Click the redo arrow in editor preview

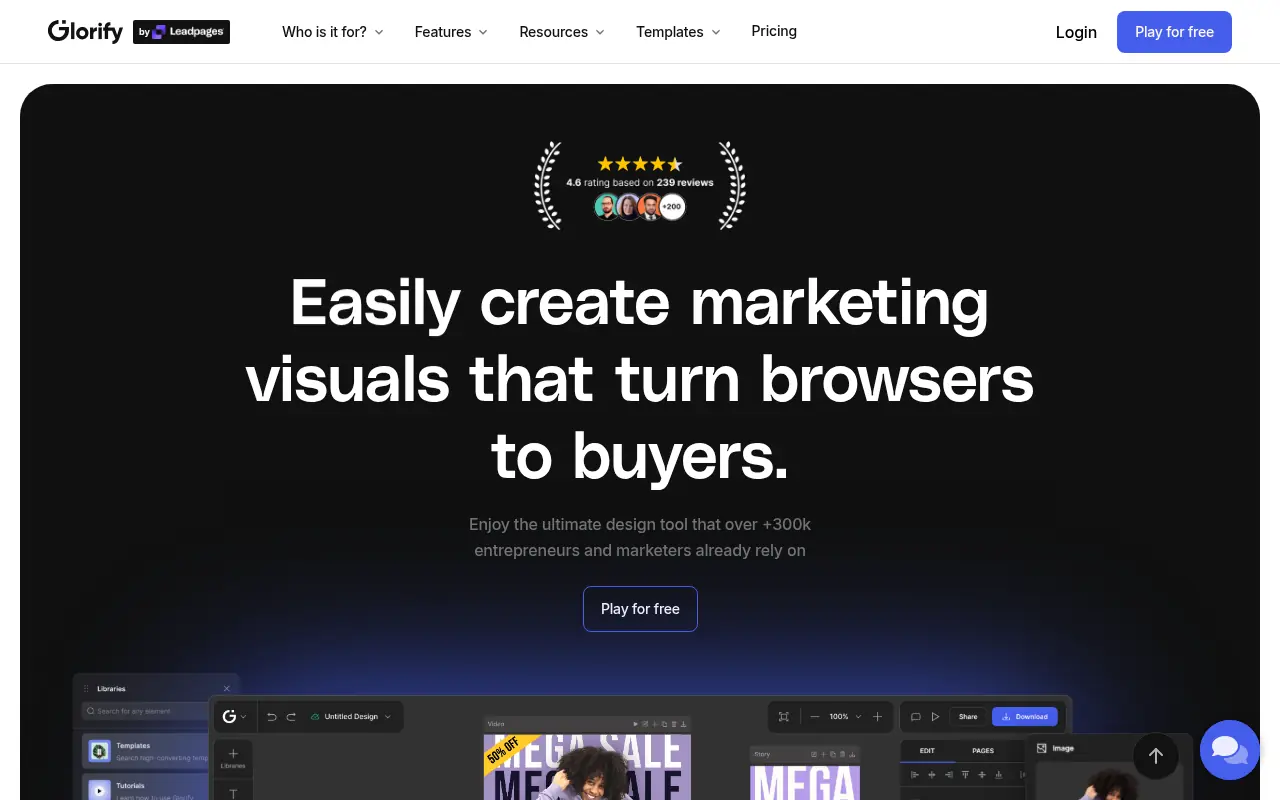(291, 717)
